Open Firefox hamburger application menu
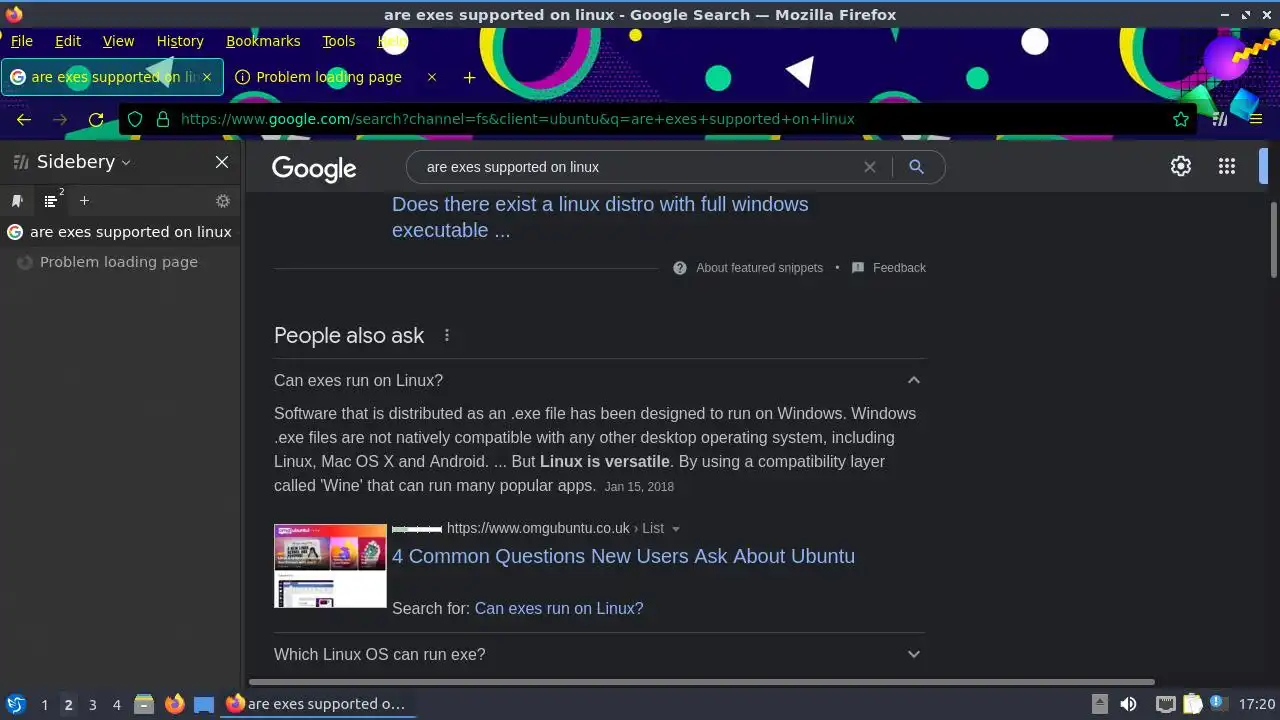 click(x=1256, y=119)
